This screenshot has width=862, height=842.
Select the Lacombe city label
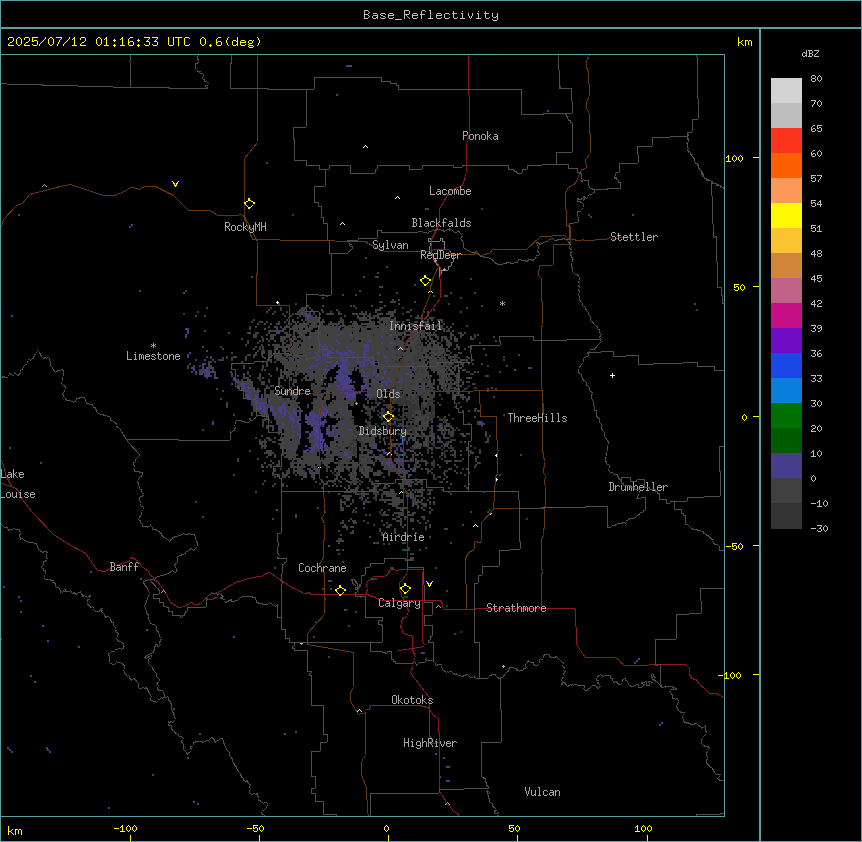(x=450, y=191)
